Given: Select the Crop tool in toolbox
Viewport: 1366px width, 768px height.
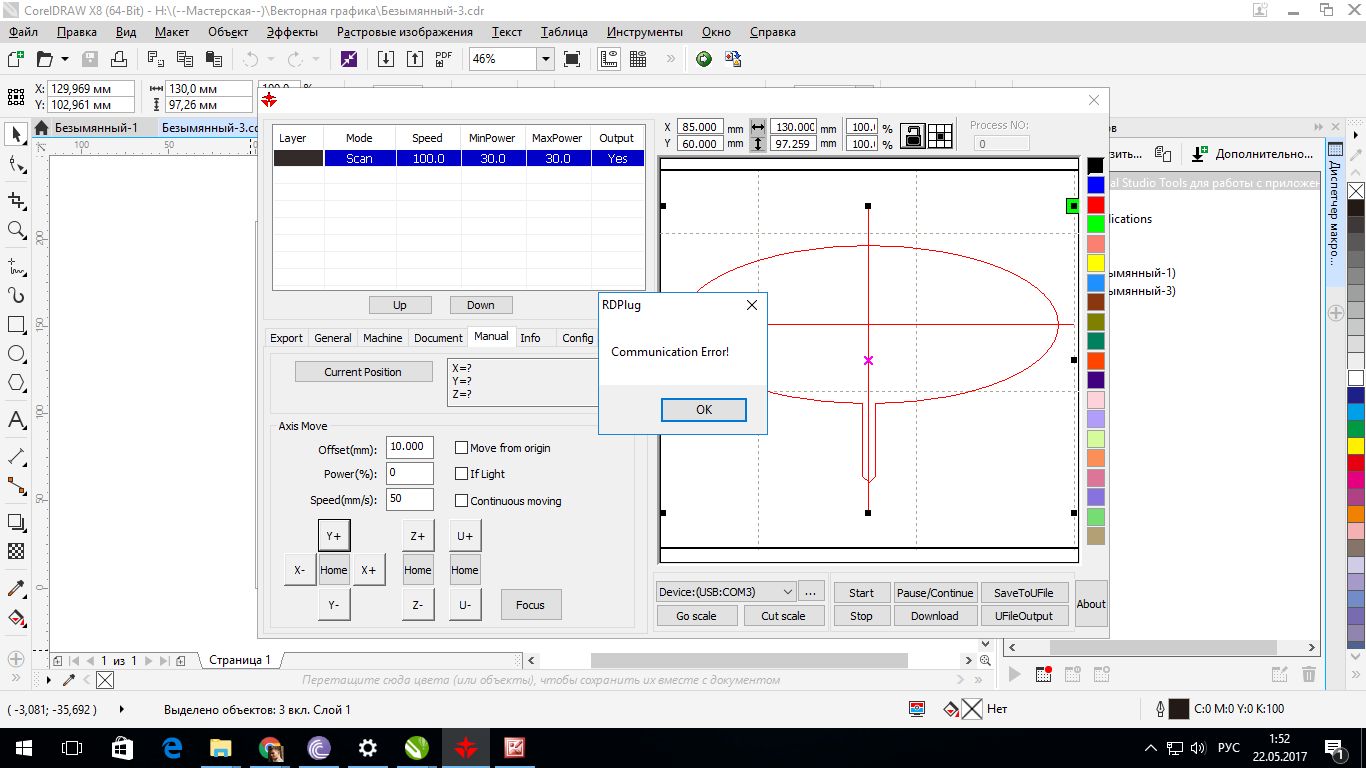Looking at the screenshot, I should (x=16, y=200).
